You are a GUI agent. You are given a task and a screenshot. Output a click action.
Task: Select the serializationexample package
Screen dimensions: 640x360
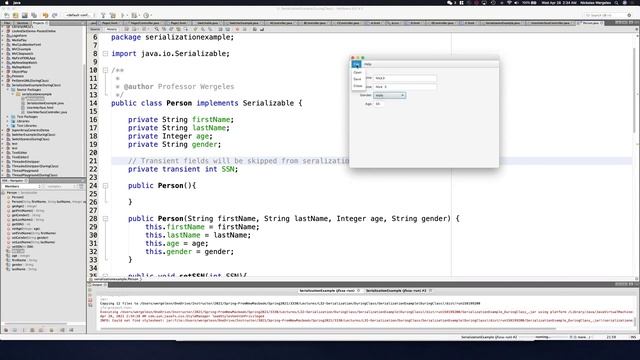click(x=36, y=94)
